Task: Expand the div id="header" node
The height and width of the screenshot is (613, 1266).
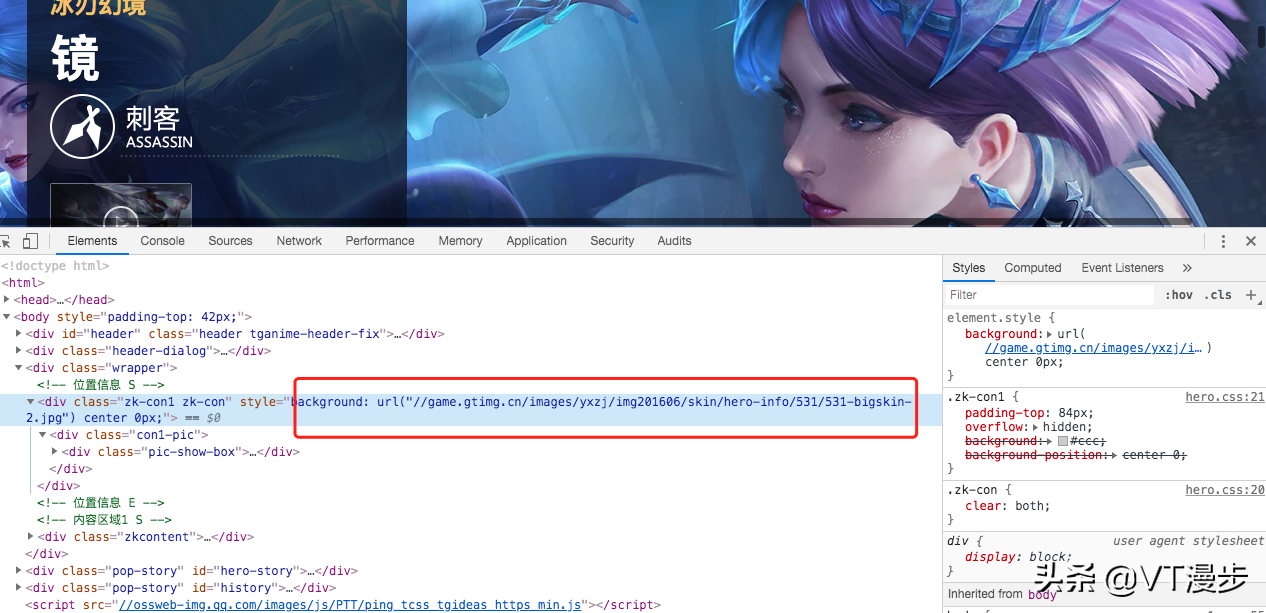Action: [x=19, y=334]
